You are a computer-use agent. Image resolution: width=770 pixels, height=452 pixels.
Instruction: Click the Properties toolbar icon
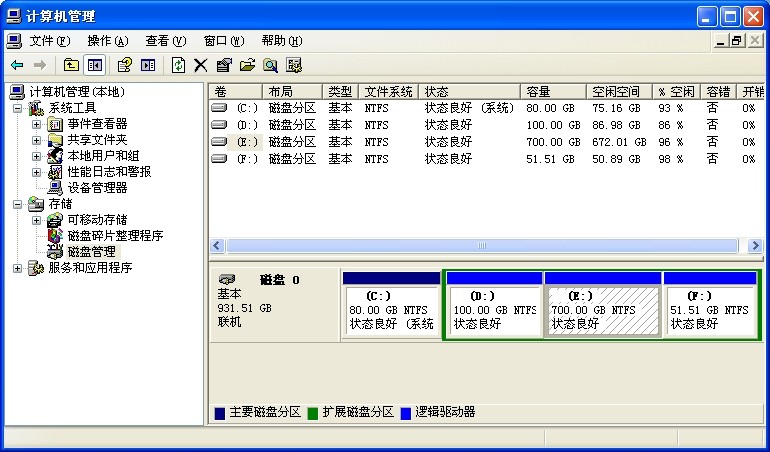[x=224, y=65]
